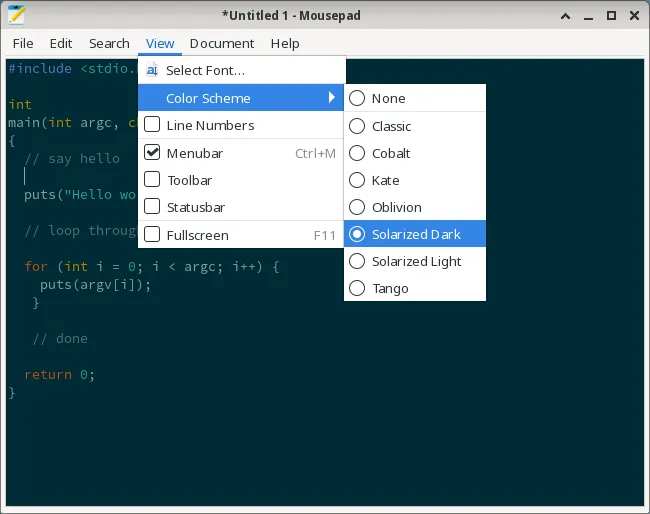Open the Edit menu
The image size is (650, 514).
[61, 43]
